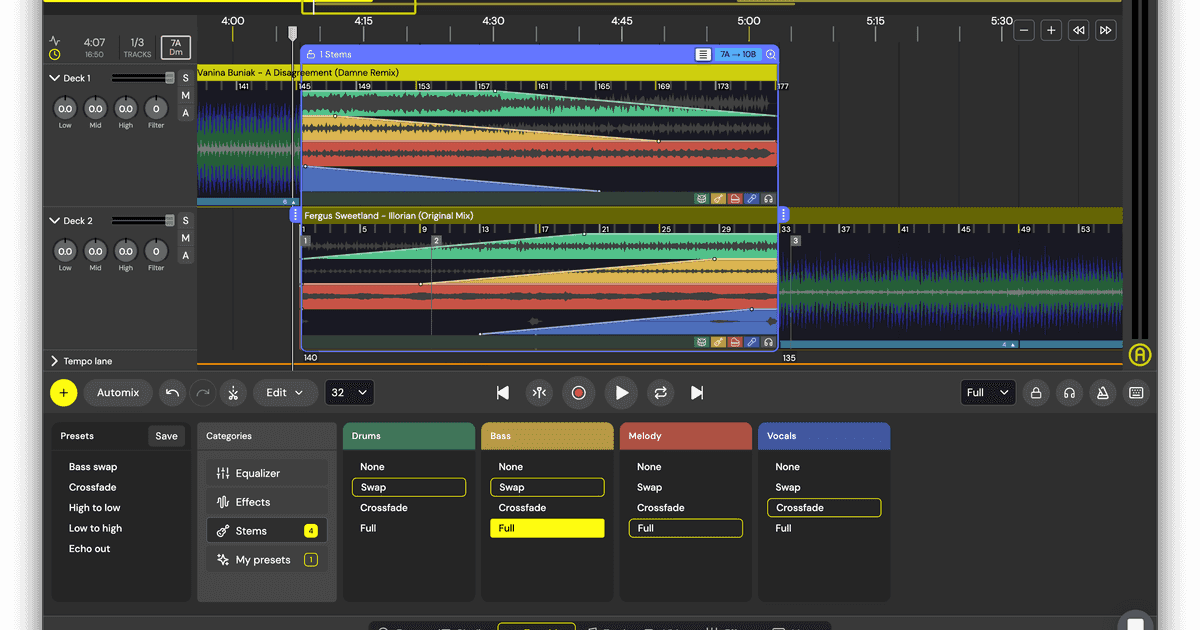Mute Deck 1 with the M button
The image size is (1200, 630).
coord(185,96)
